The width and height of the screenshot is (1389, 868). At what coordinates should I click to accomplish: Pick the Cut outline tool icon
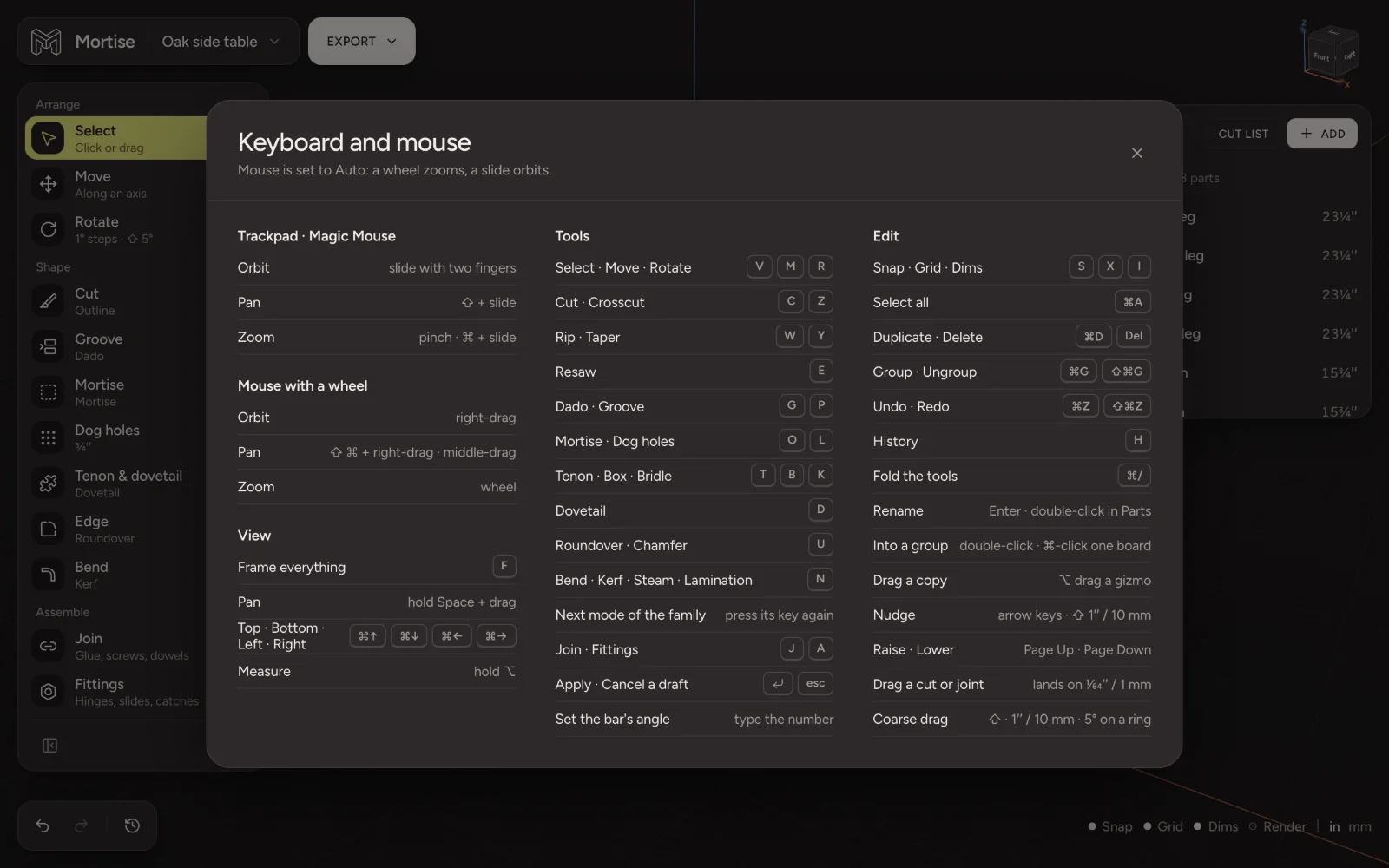coord(48,301)
